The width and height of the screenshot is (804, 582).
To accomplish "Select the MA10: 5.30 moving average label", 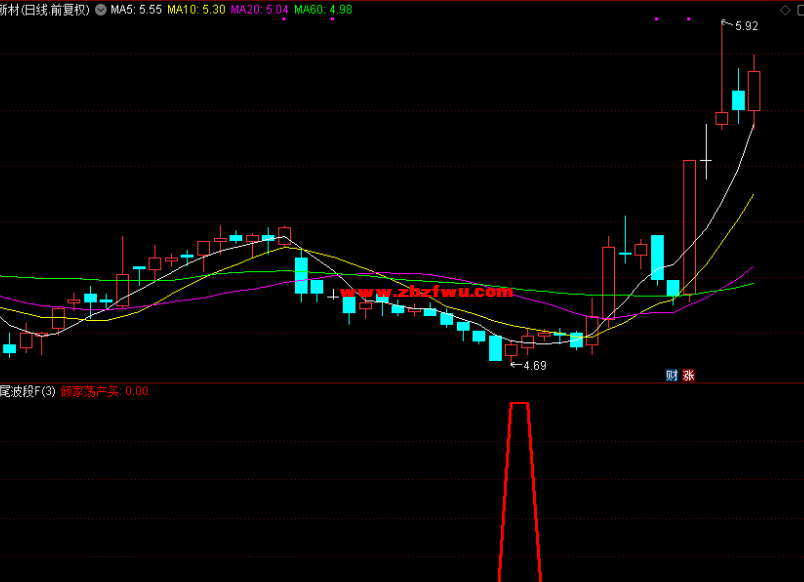I will coord(196,9).
